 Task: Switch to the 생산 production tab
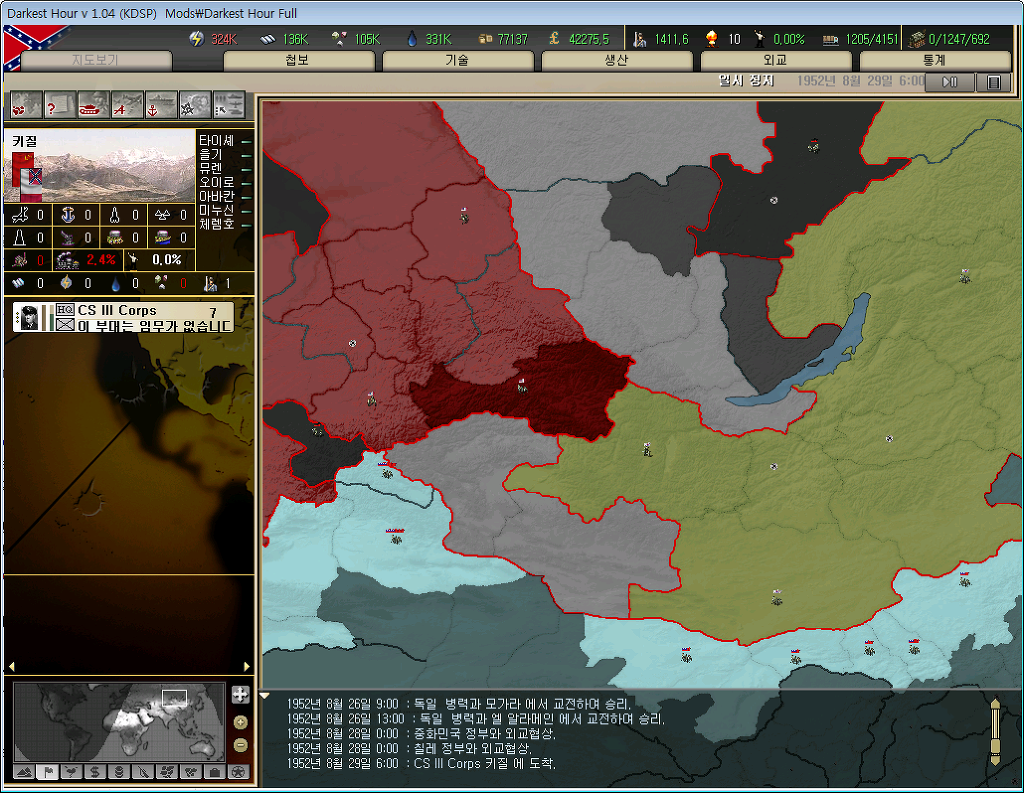point(616,61)
